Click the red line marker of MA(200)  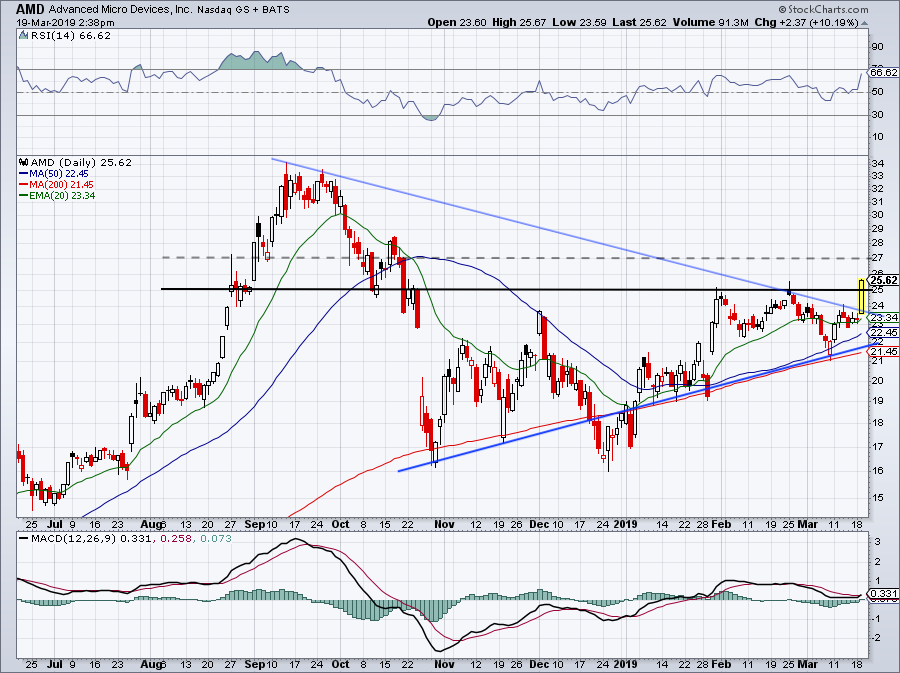[x=24, y=185]
